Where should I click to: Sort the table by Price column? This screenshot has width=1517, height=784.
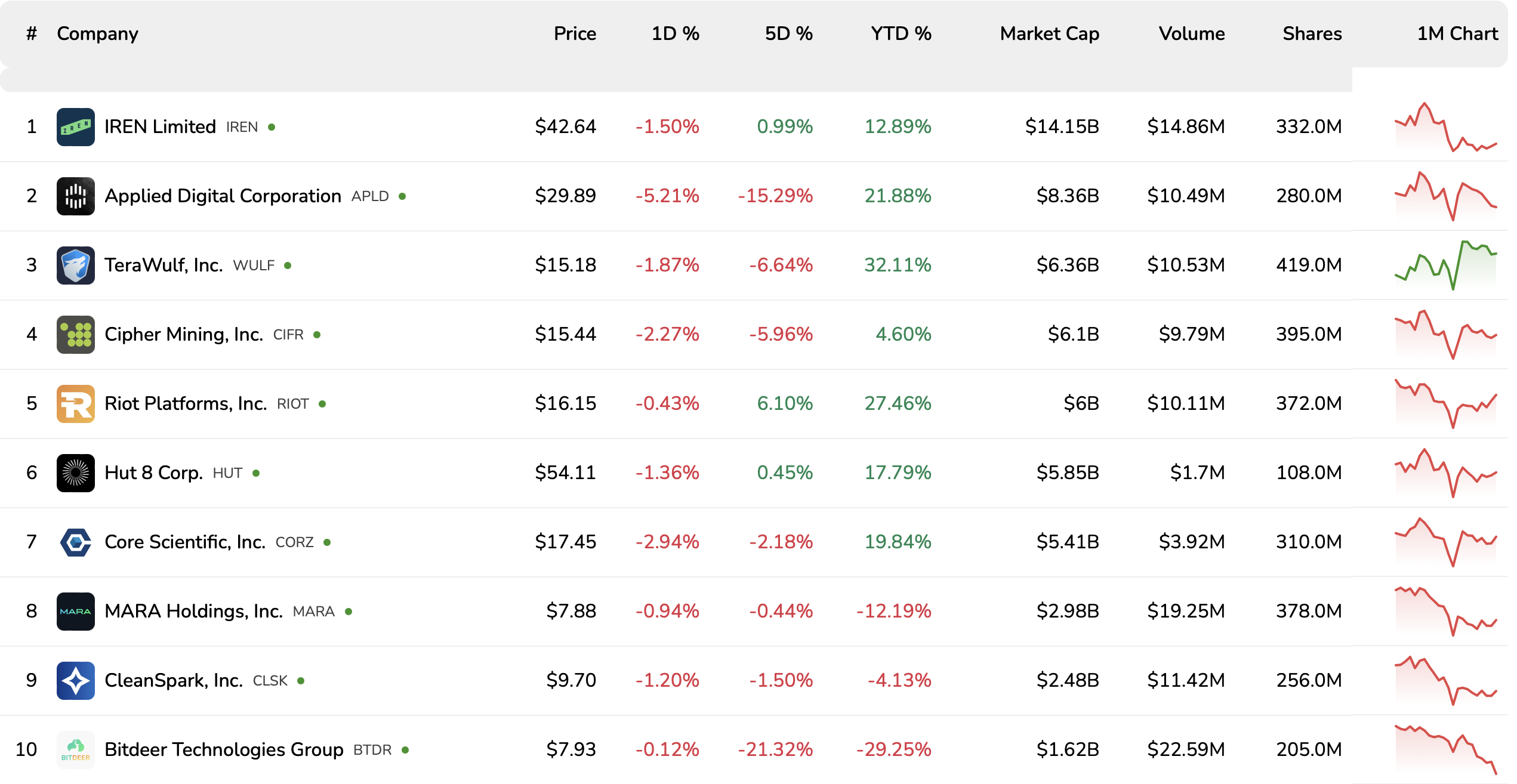[575, 33]
